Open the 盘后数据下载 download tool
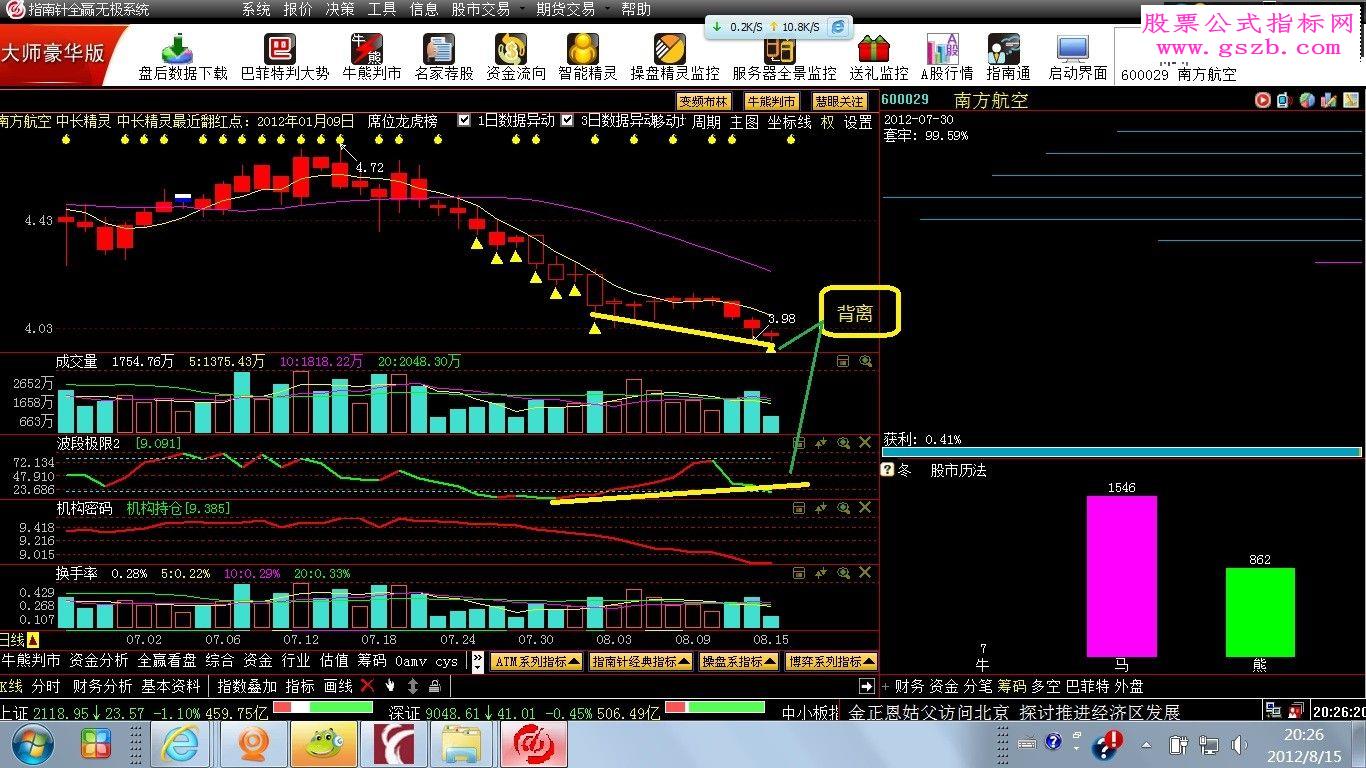Viewport: 1366px width, 768px height. (183, 57)
